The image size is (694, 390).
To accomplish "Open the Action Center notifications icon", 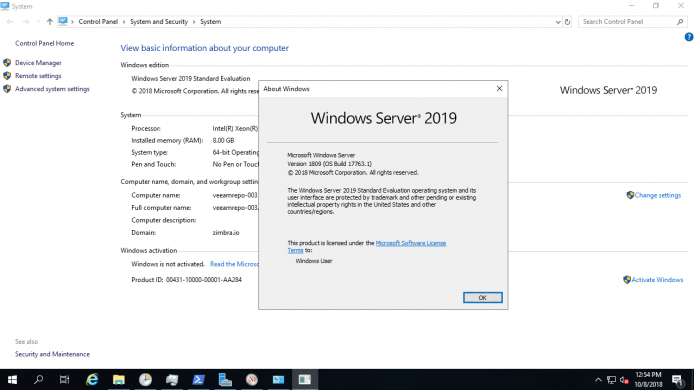I will click(x=677, y=380).
